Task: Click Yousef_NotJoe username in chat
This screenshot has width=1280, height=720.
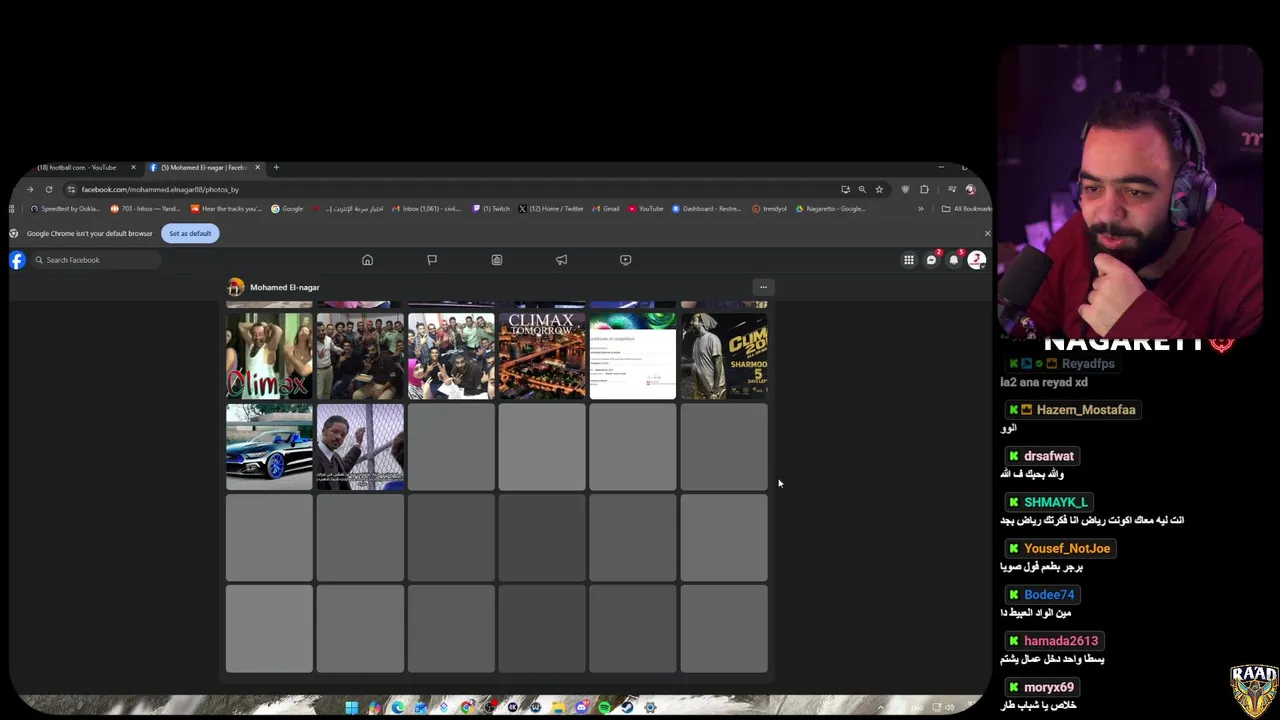Action: coord(1067,548)
